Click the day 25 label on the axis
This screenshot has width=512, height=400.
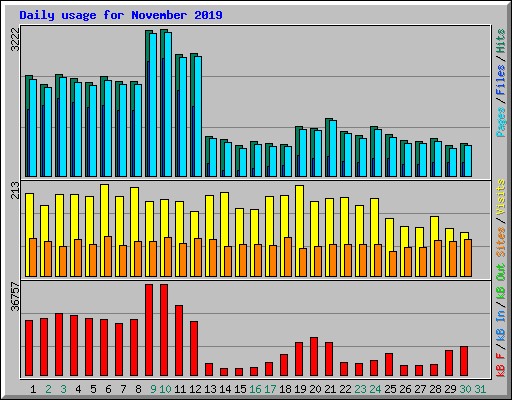click(x=390, y=389)
